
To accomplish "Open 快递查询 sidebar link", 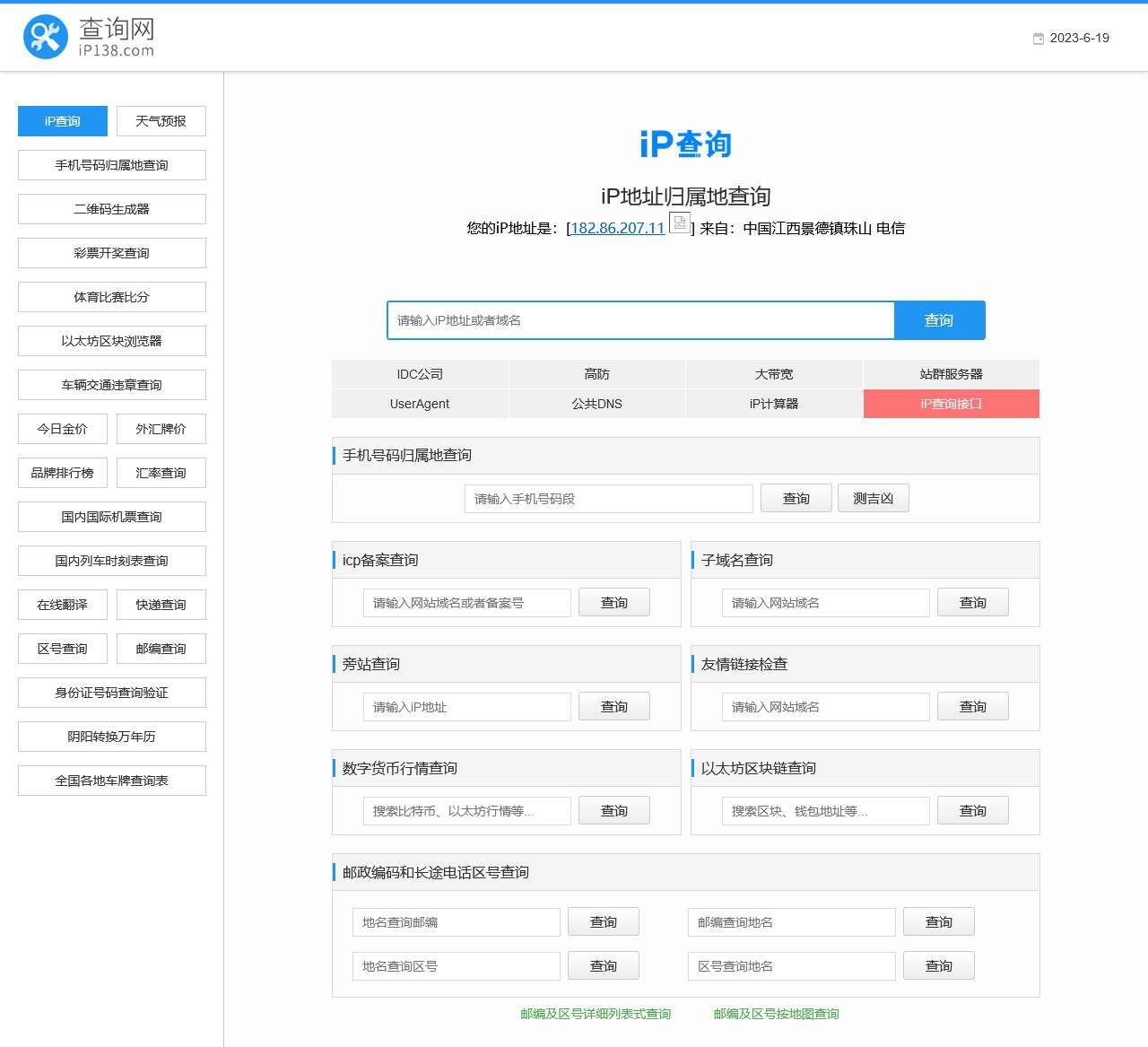I will [x=161, y=605].
